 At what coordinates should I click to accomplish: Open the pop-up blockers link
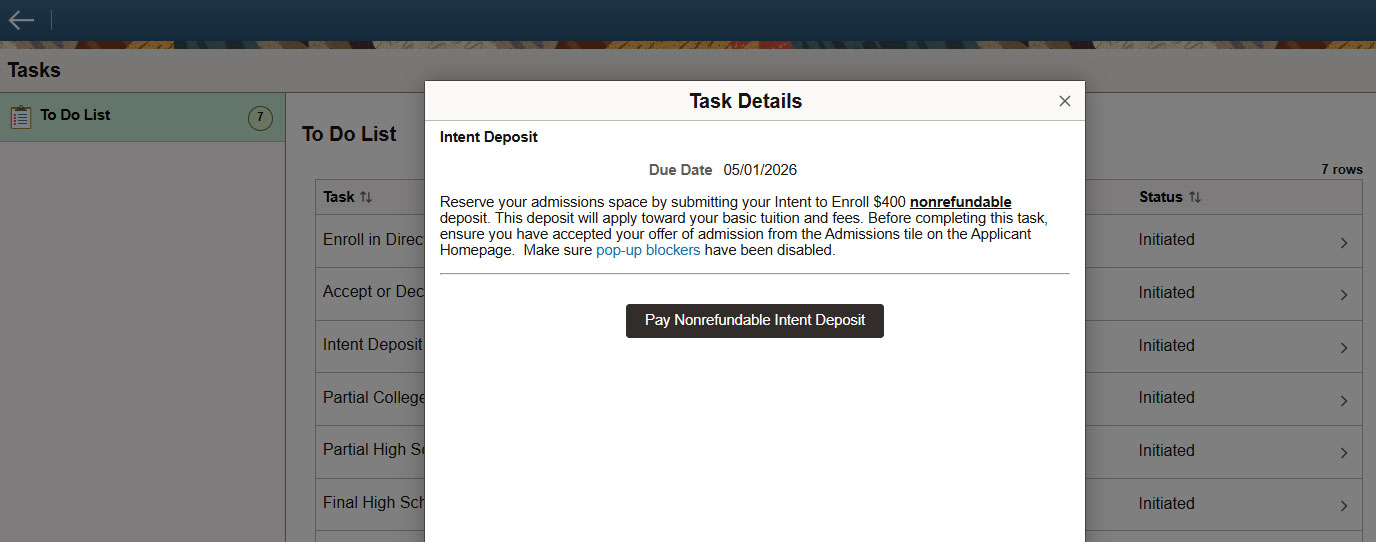[648, 250]
